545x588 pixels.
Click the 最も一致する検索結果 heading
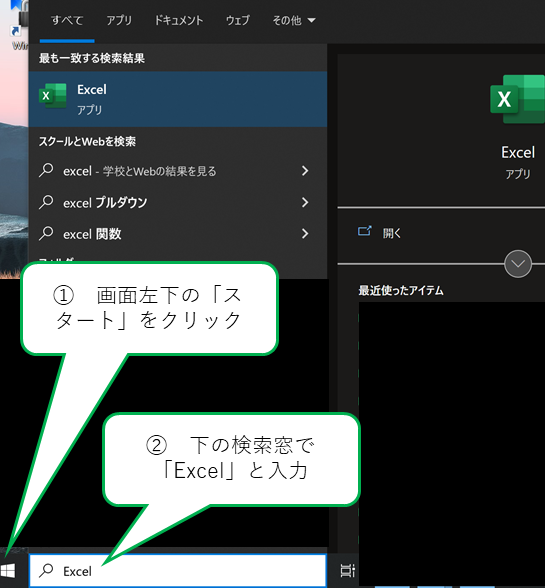coord(92,58)
